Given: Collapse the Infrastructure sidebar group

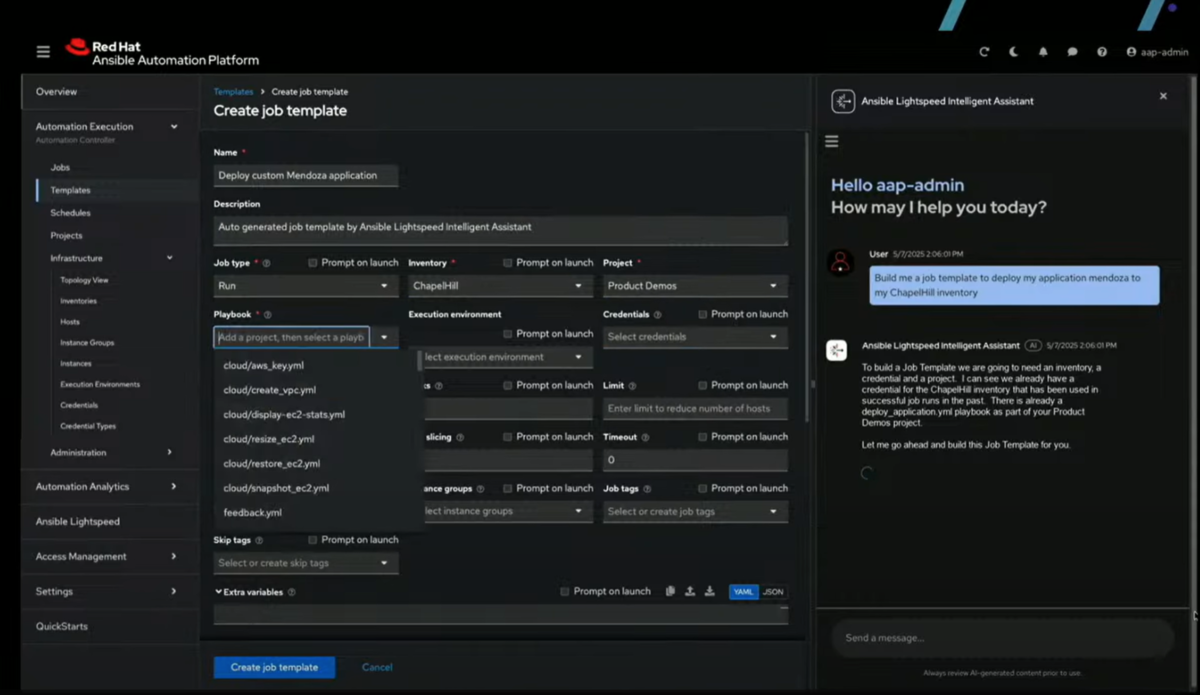Looking at the screenshot, I should [x=170, y=258].
